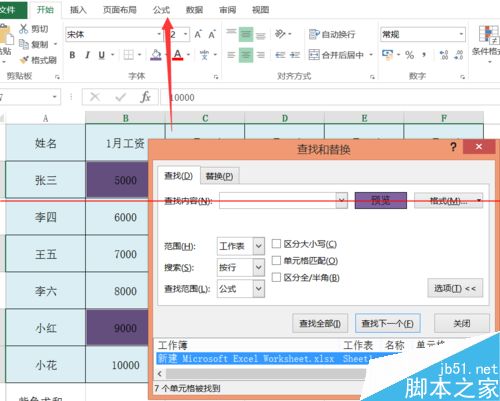This screenshot has height=401, width=500.
Task: Toggle Wrap Text (自动换行)
Action: [332, 34]
